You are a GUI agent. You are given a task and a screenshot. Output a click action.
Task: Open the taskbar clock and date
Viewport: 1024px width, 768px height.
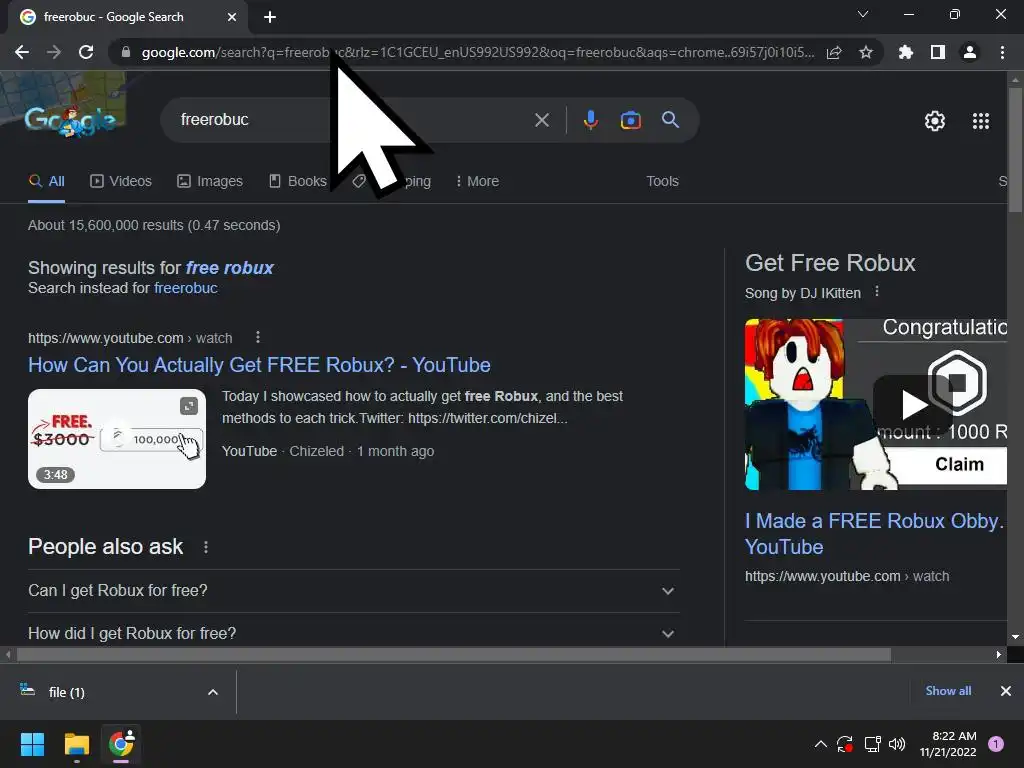948,744
